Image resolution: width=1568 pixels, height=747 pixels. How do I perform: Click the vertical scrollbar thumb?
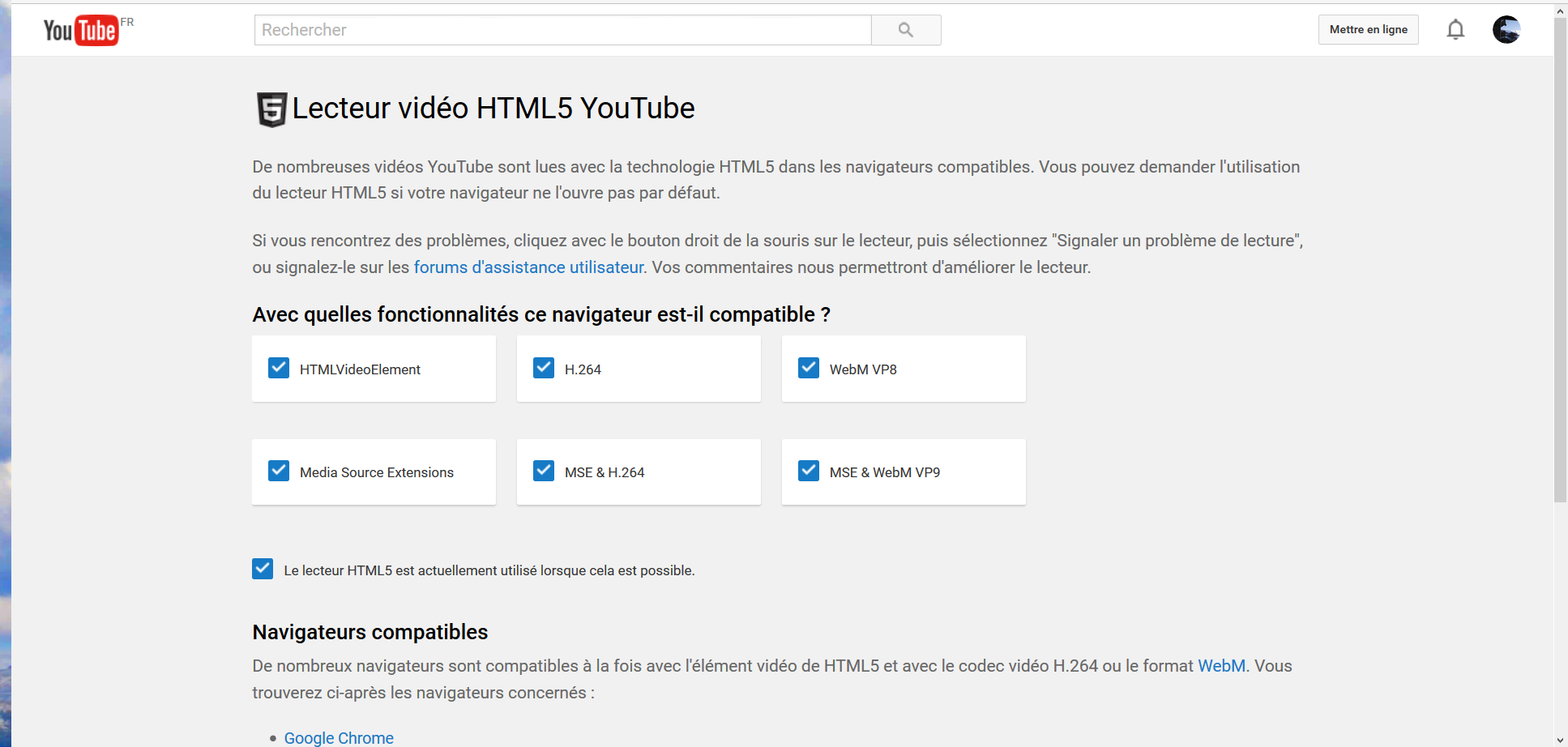[1560, 259]
